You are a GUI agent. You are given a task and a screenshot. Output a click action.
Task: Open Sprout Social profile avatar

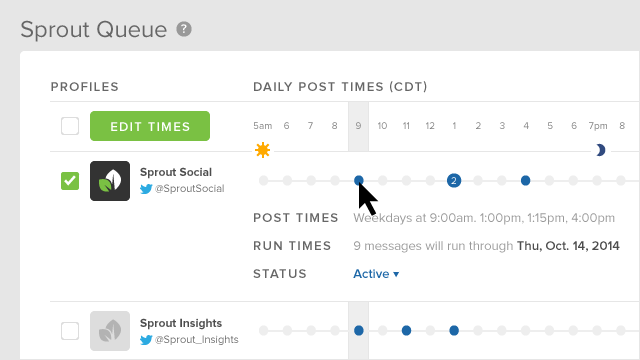(110, 181)
